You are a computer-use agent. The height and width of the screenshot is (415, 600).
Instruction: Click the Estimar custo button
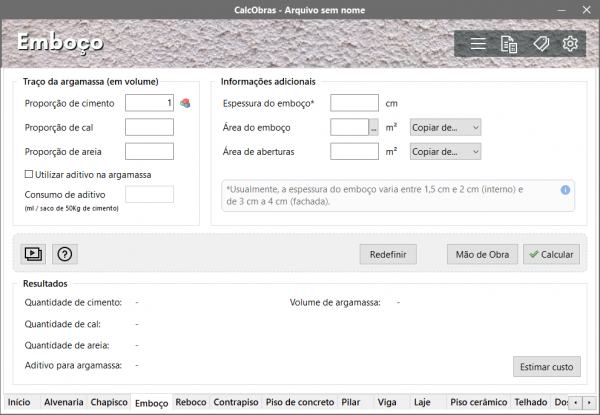pos(546,367)
